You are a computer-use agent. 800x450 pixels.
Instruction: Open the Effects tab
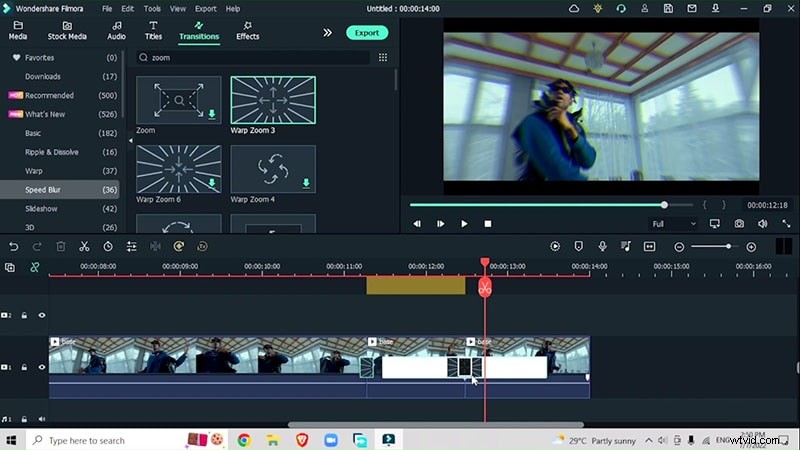click(x=247, y=31)
